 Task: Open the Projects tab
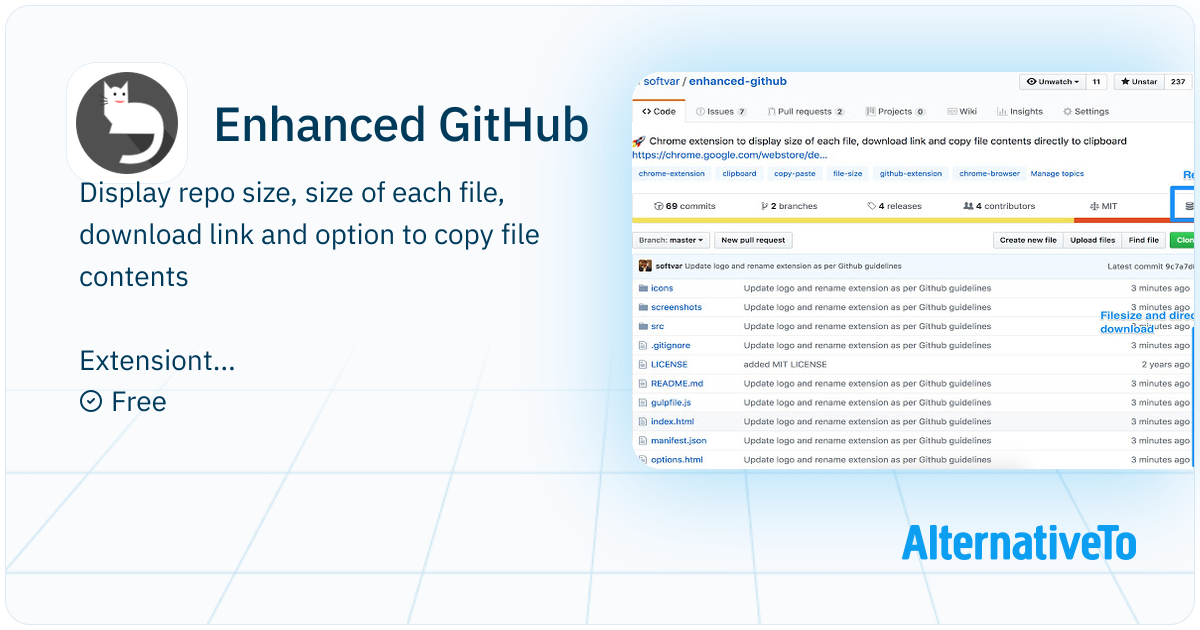click(896, 112)
